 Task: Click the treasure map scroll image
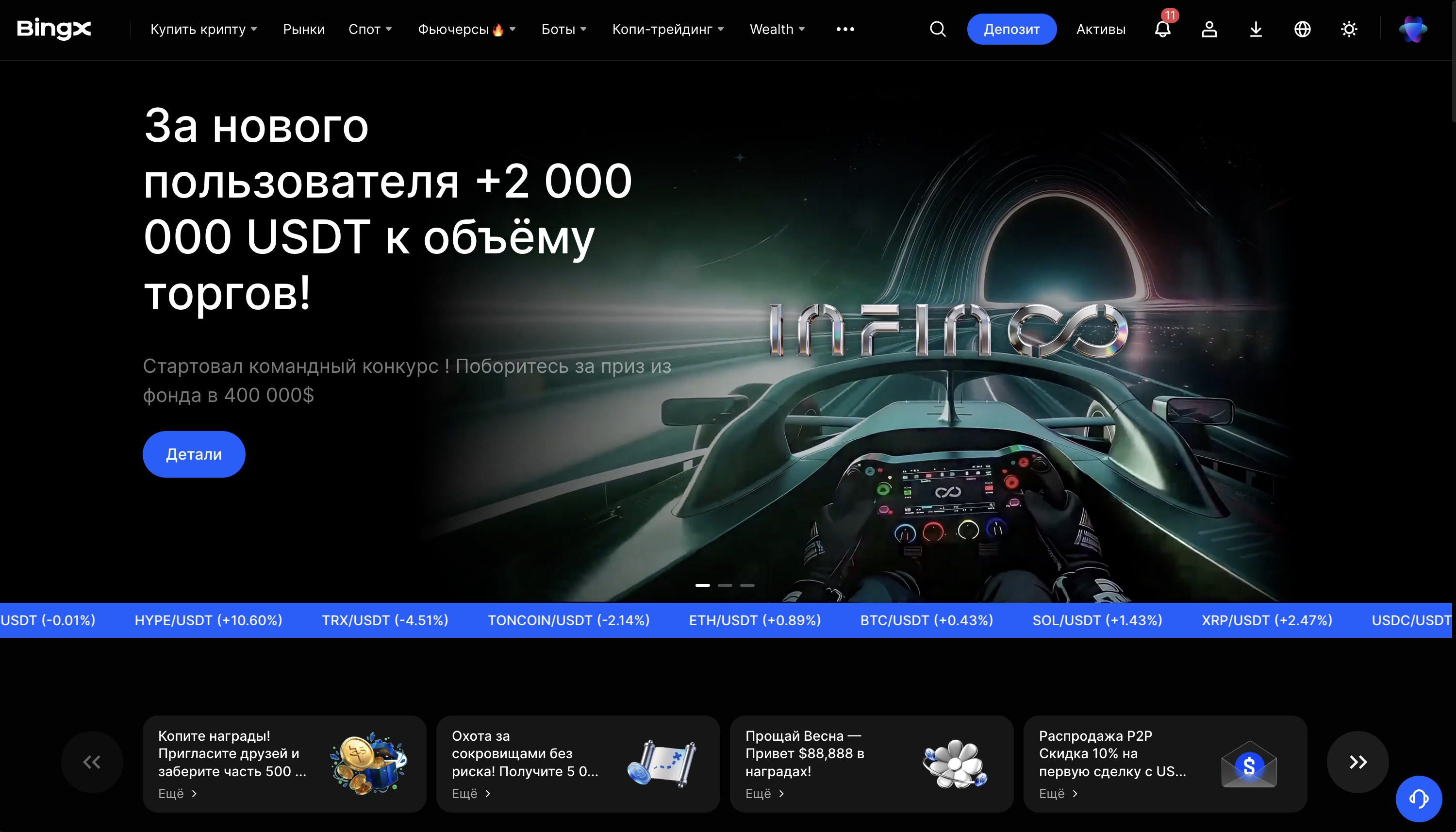pyautogui.click(x=662, y=764)
